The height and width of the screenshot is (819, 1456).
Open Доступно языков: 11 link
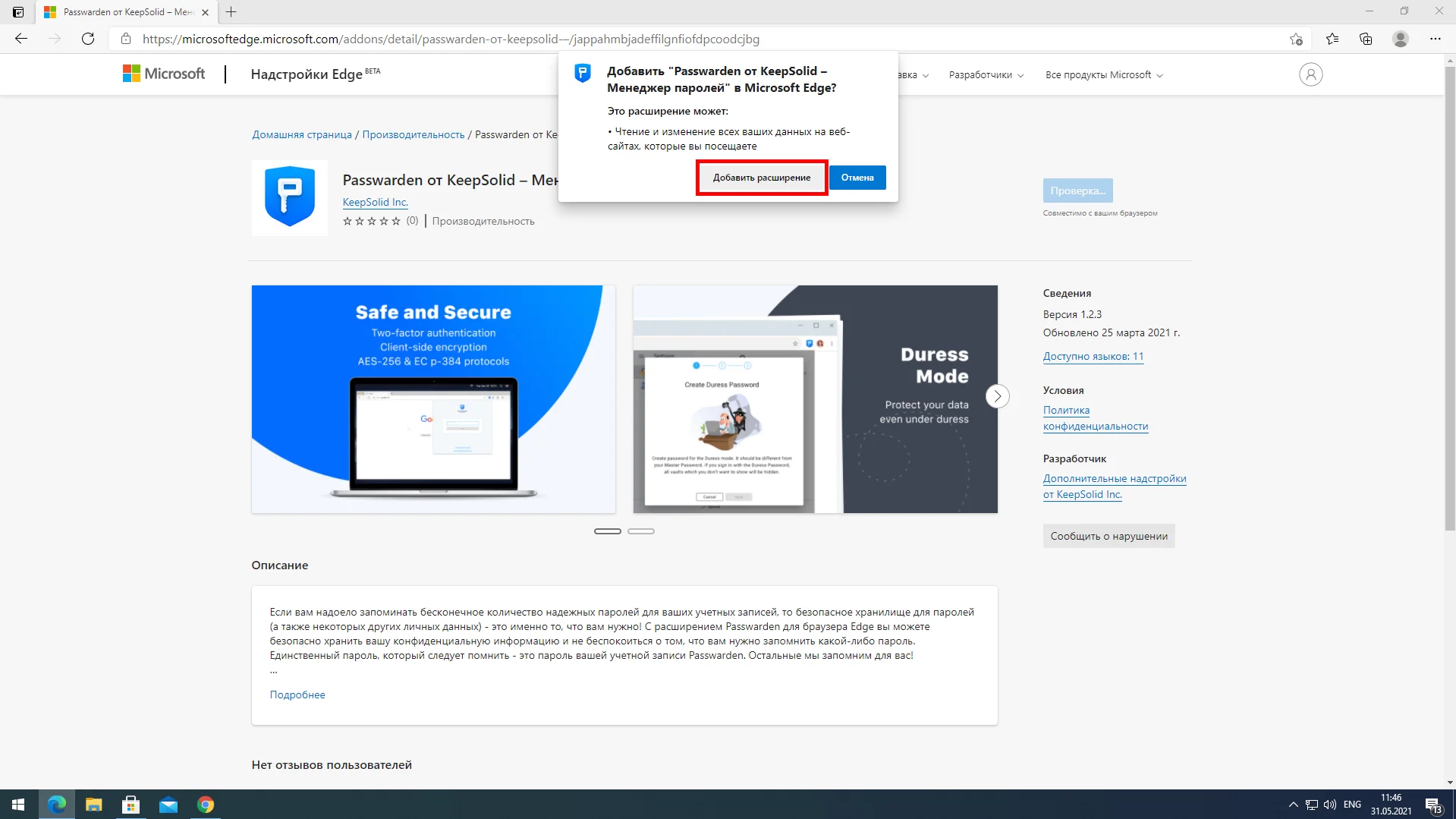point(1093,356)
